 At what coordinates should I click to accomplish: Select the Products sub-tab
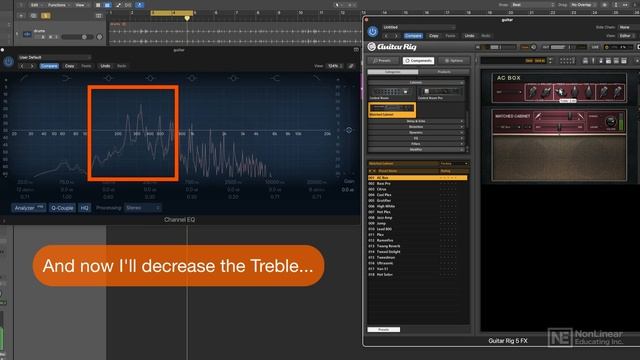point(444,72)
